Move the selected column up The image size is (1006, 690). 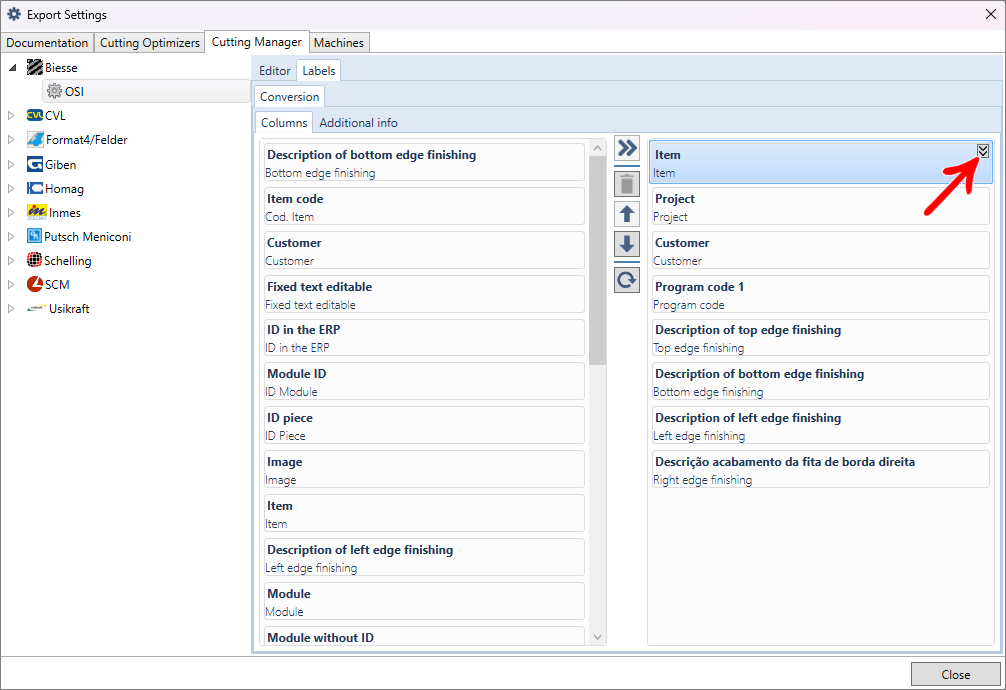pyautogui.click(x=627, y=214)
